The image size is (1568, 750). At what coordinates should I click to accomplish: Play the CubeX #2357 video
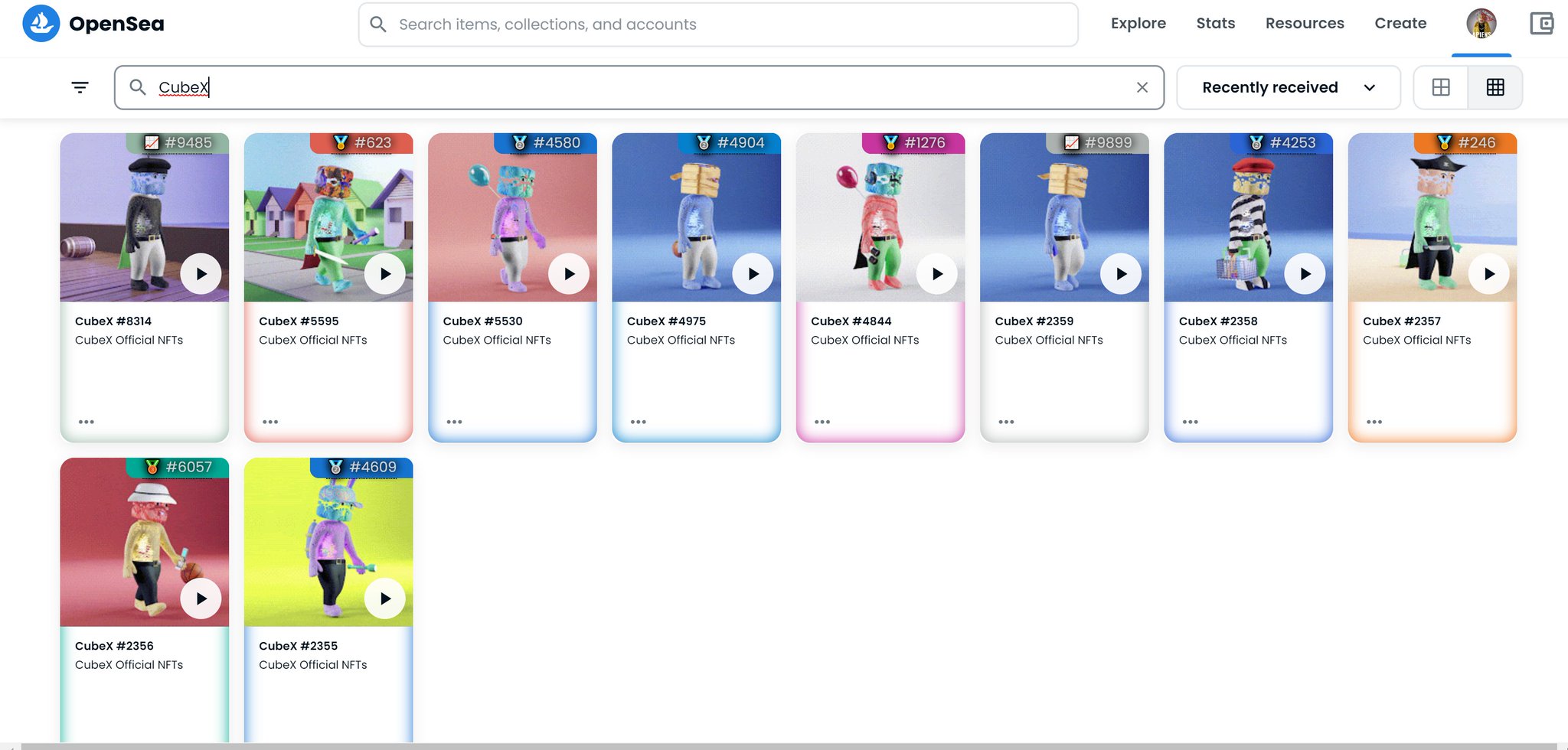pos(1489,273)
